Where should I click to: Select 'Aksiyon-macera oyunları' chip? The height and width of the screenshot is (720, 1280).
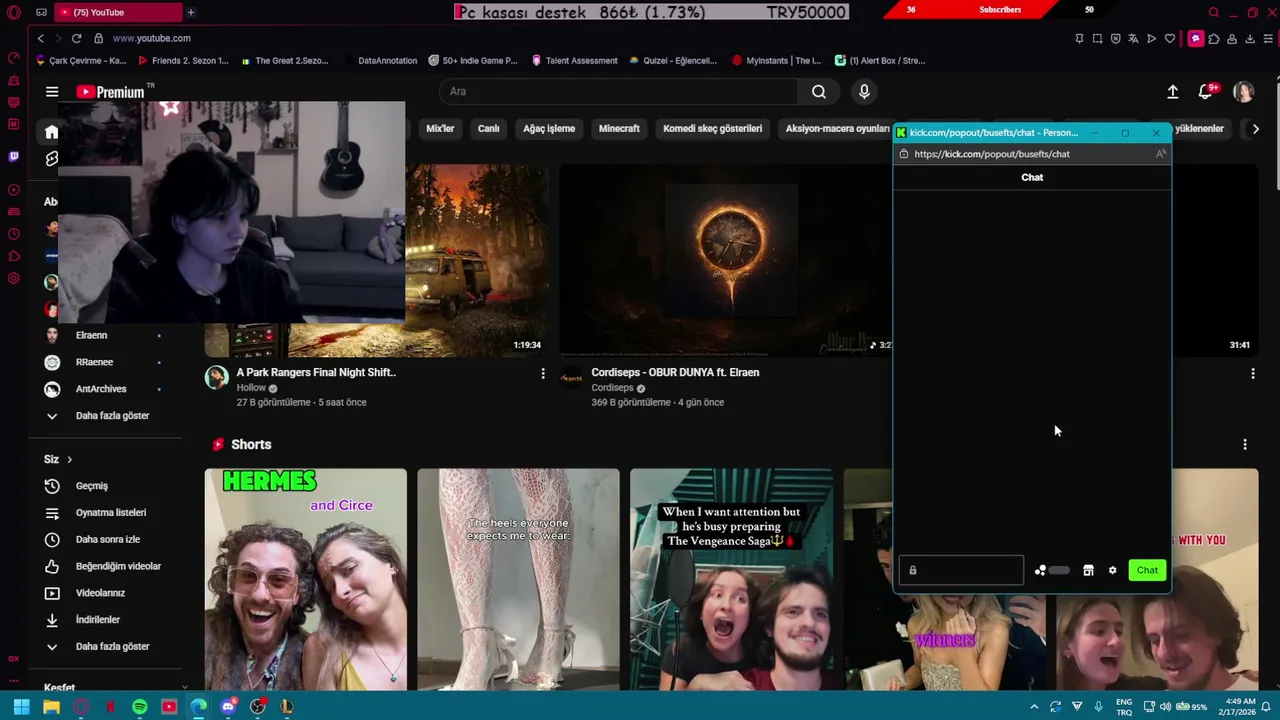(x=836, y=129)
